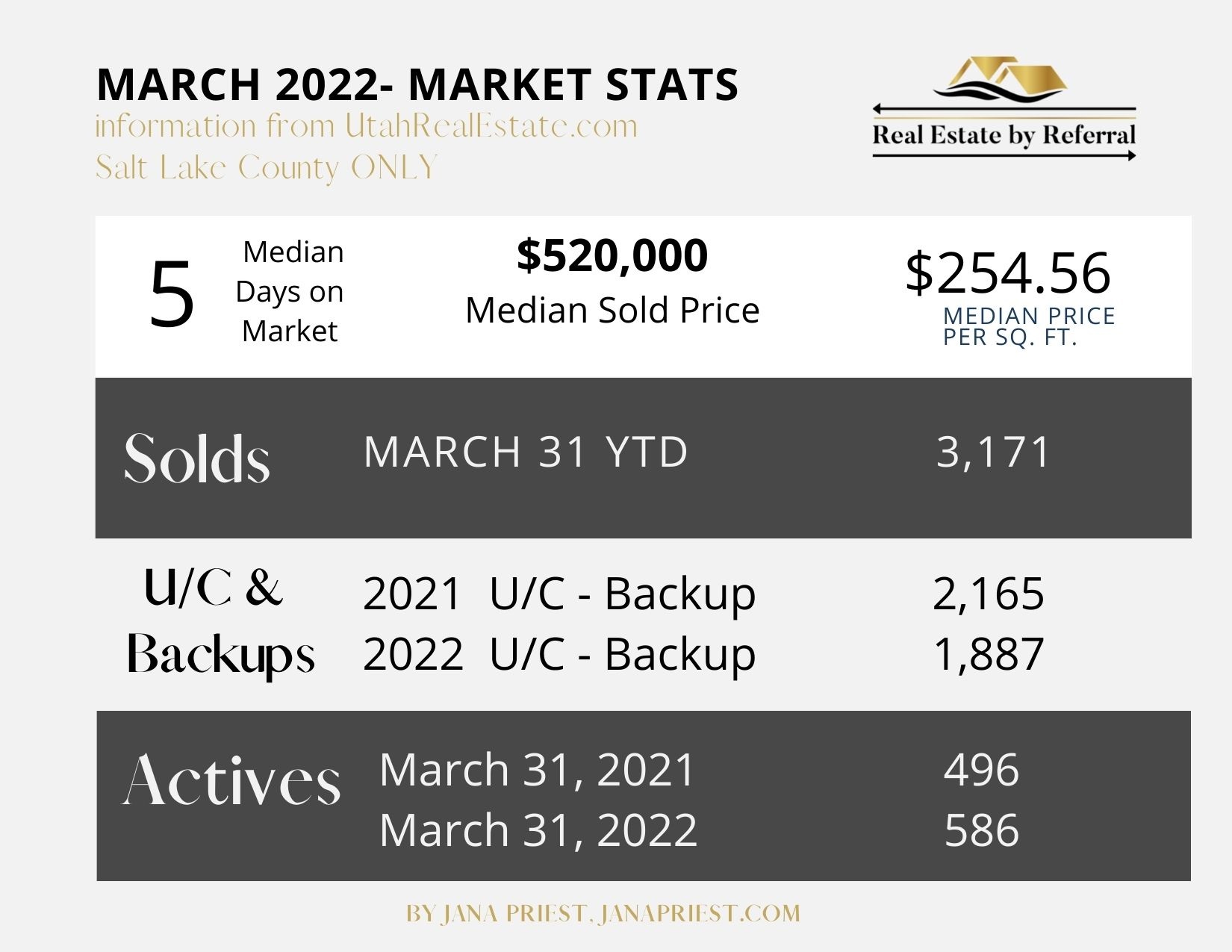The height and width of the screenshot is (952, 1232).
Task: Click the March 31, 2021 actives row
Action: [699, 770]
